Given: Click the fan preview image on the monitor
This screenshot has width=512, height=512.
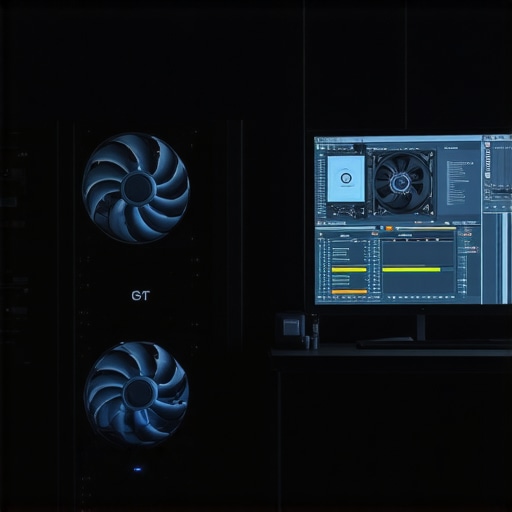Looking at the screenshot, I should [403, 183].
